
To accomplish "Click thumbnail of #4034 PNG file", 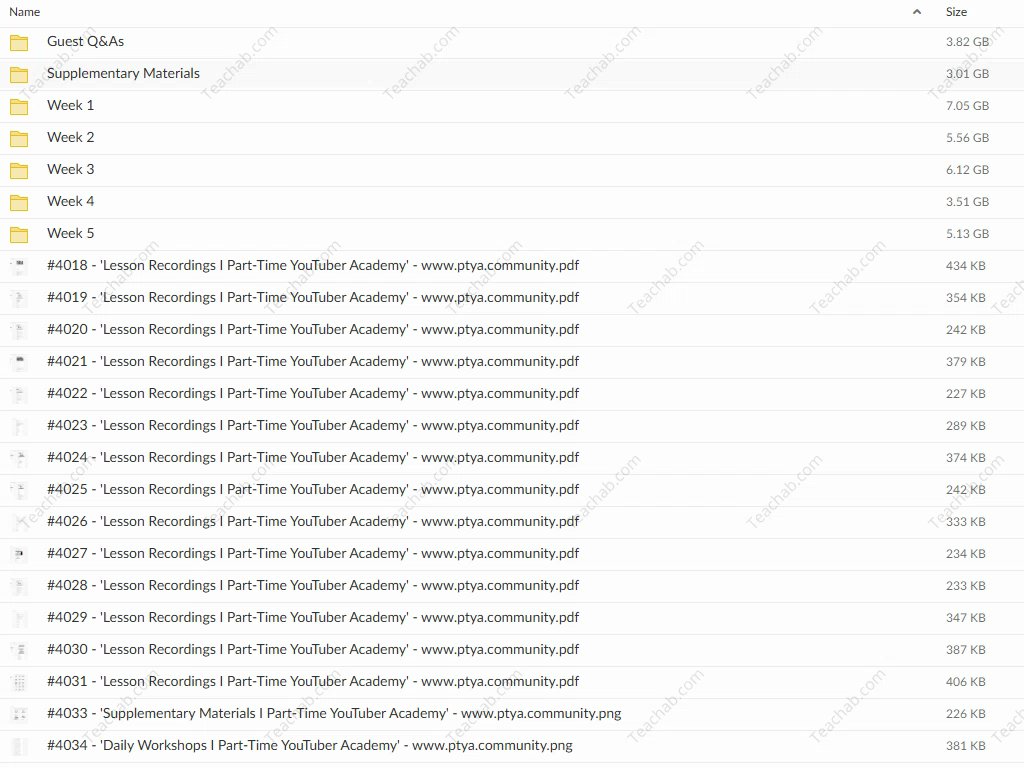I will pos(20,746).
